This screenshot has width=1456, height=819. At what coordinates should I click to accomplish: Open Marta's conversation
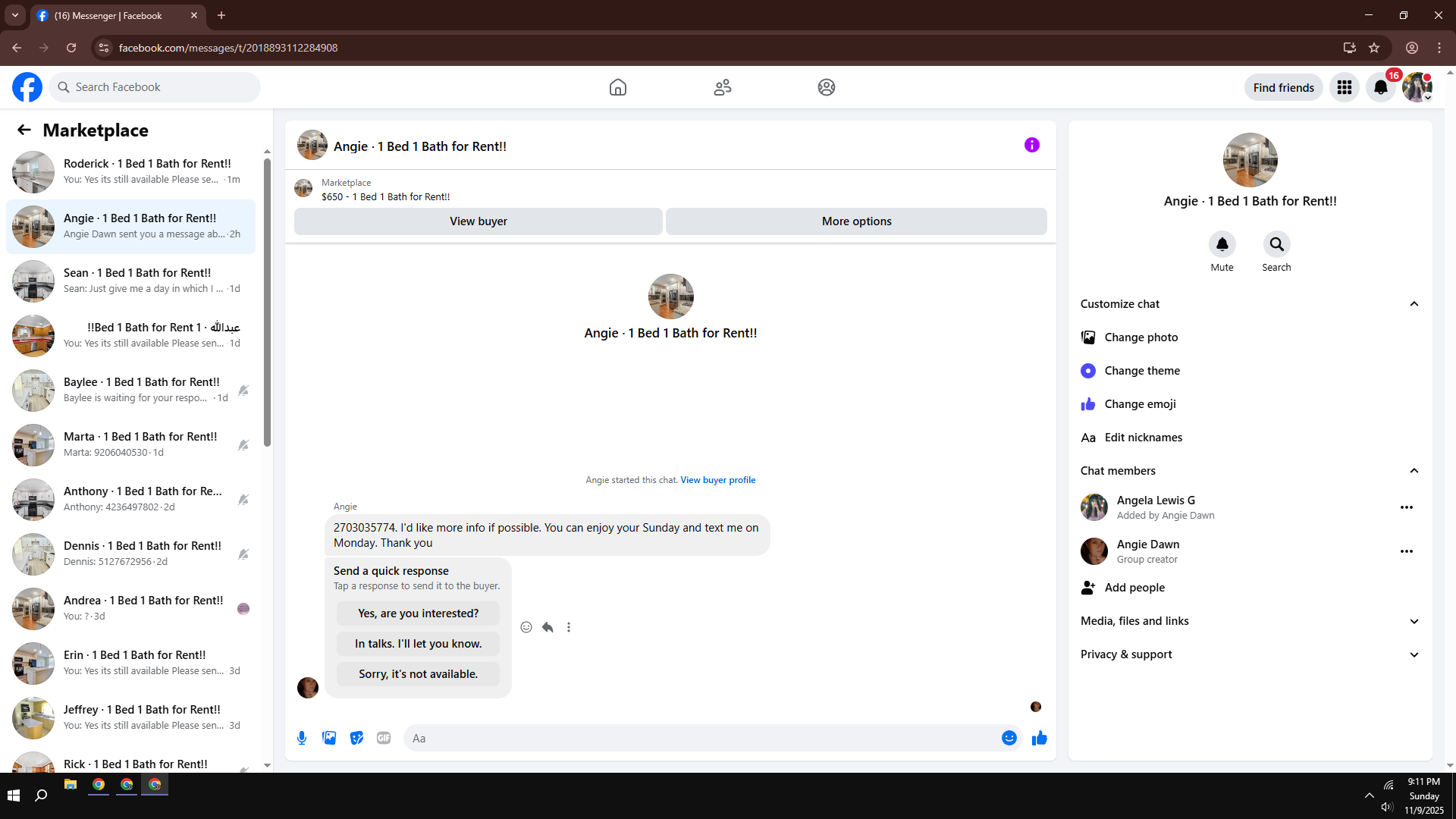130,445
